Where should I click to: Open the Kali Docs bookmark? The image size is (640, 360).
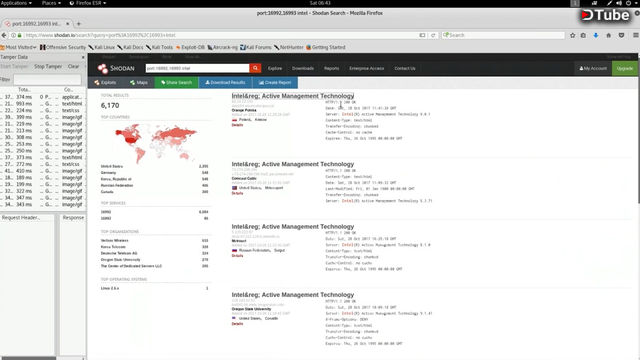pos(130,47)
